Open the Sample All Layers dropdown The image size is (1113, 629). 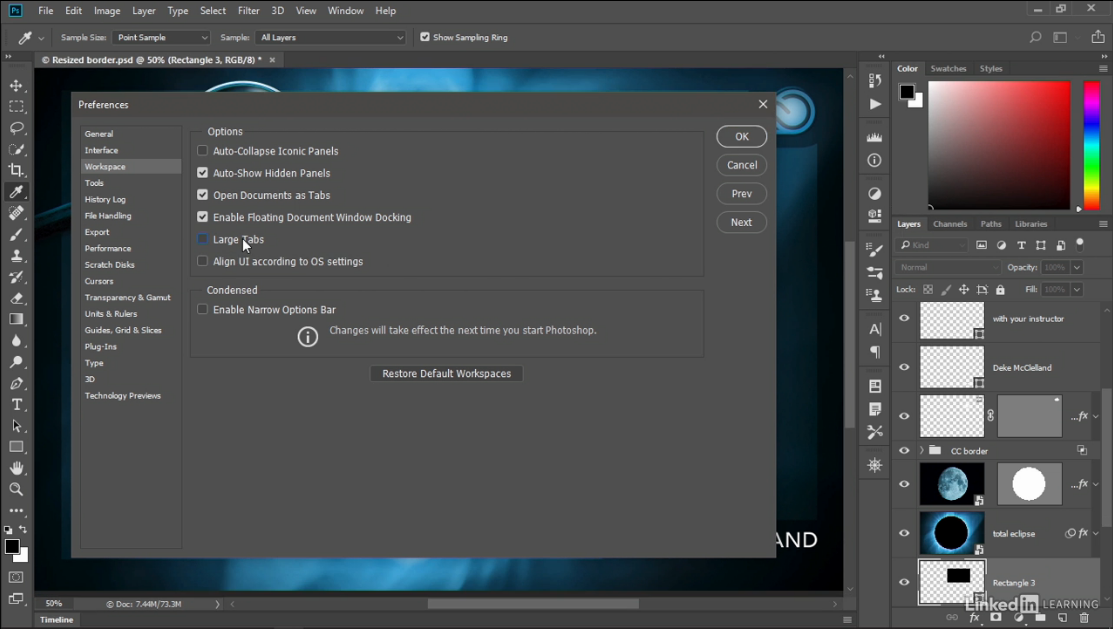pyautogui.click(x=331, y=38)
